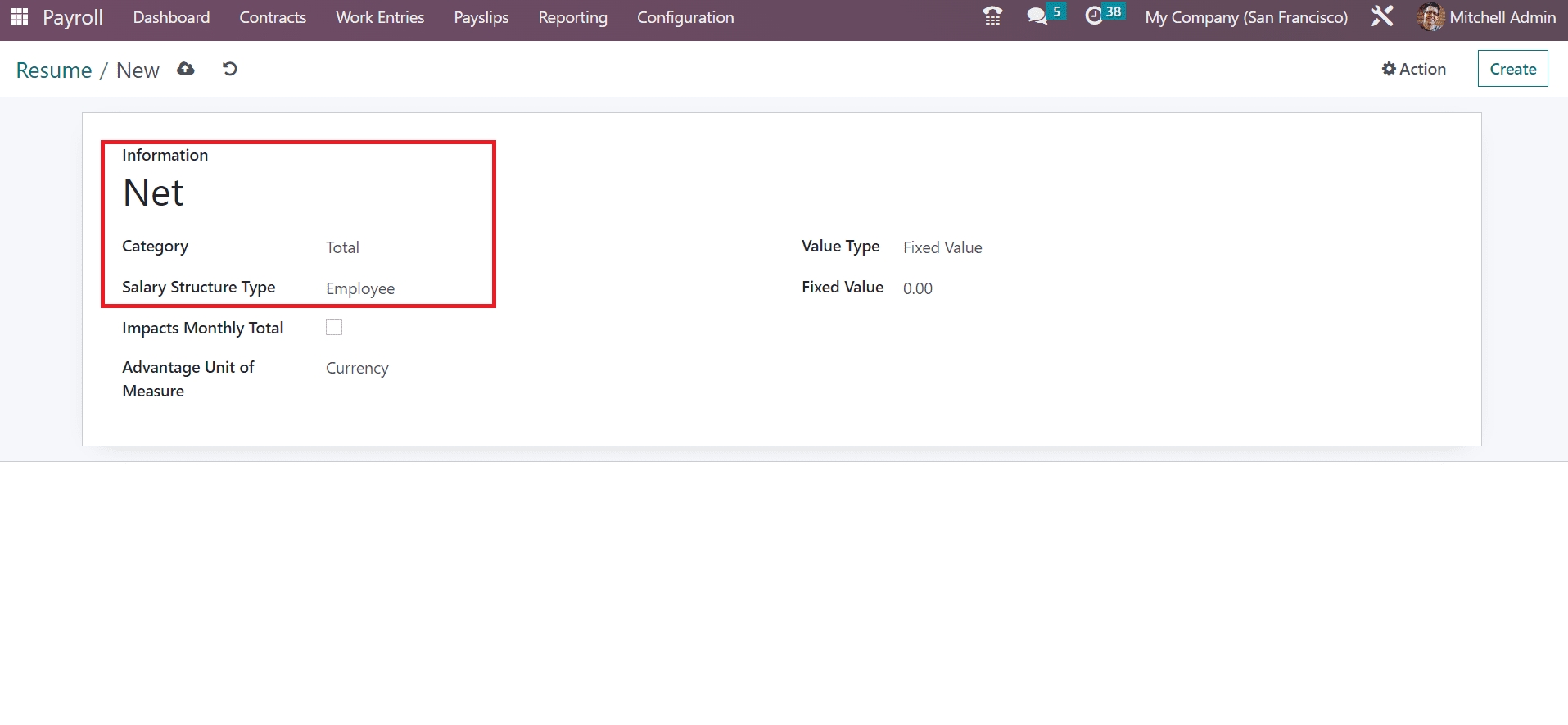Enable the Impacts Monthly Total checkbox

[334, 328]
